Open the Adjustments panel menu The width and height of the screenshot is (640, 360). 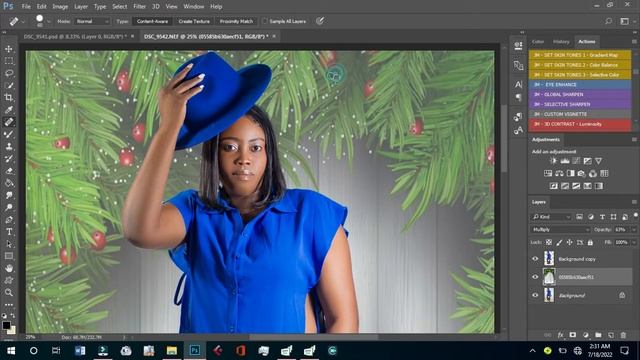(x=634, y=140)
